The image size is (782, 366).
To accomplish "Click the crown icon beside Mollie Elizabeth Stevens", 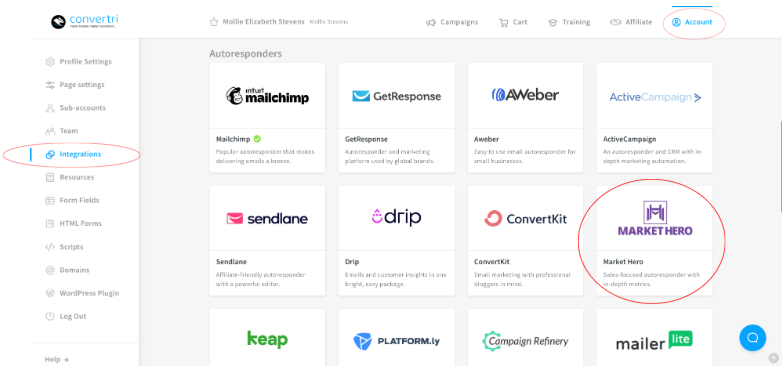I will point(214,22).
